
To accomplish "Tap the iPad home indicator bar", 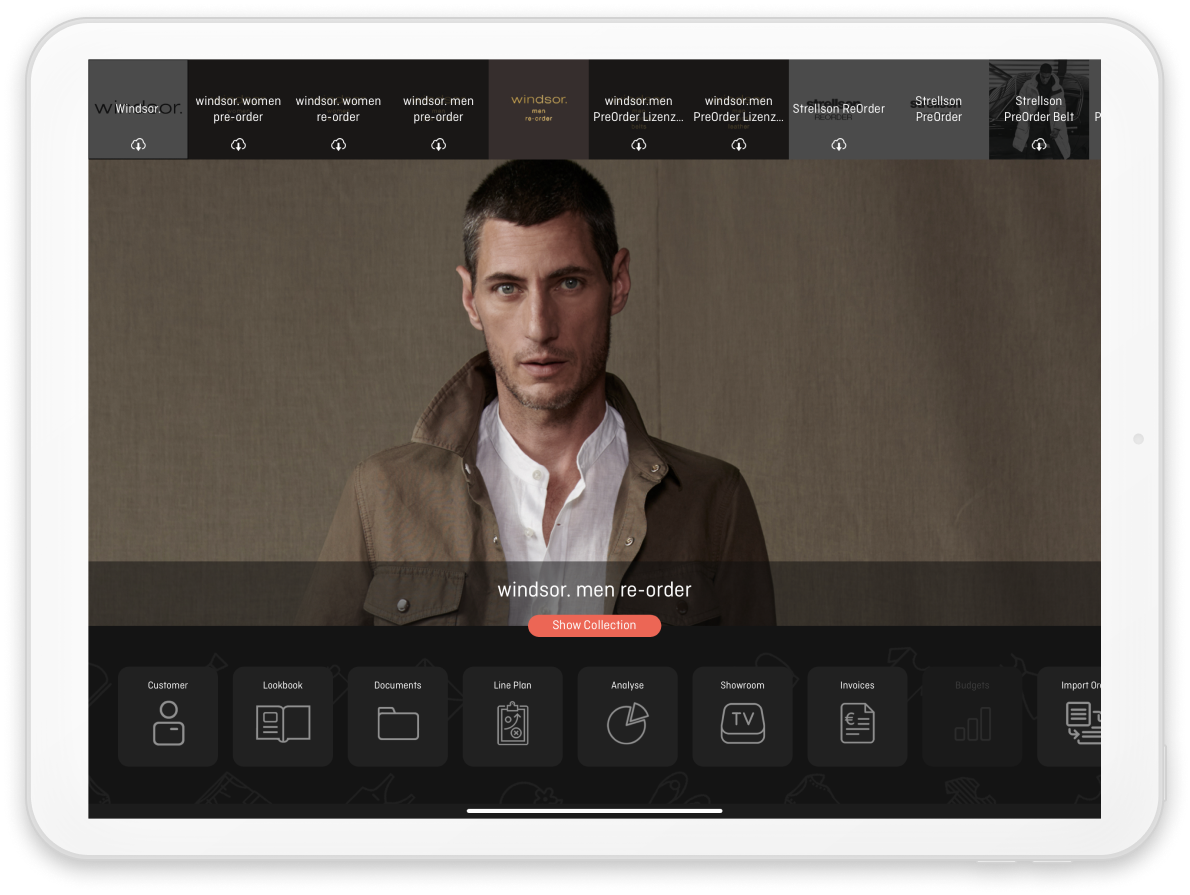I will (x=594, y=811).
